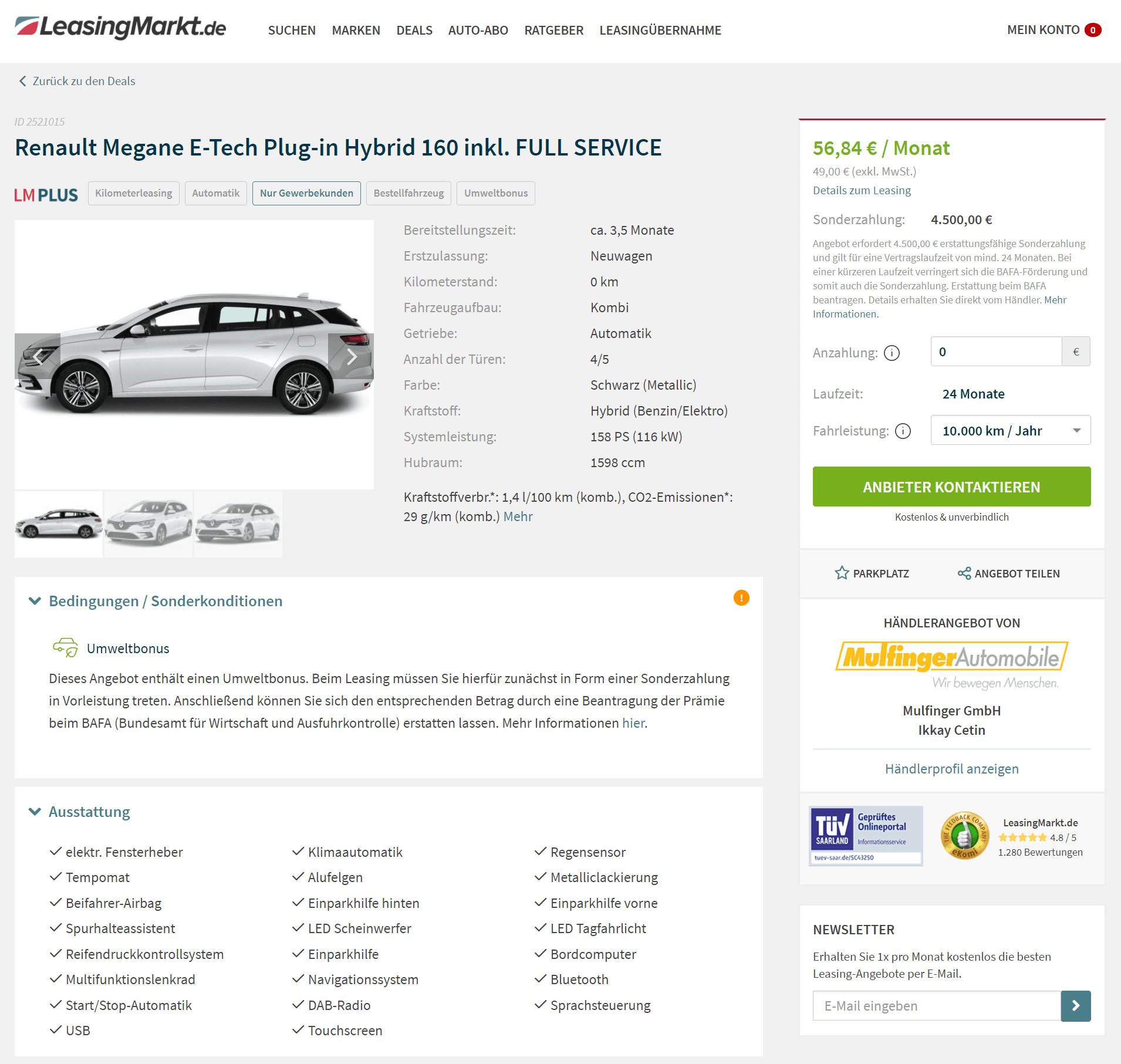Show next car image arrow
Image resolution: width=1121 pixels, height=1064 pixels.
click(x=351, y=356)
